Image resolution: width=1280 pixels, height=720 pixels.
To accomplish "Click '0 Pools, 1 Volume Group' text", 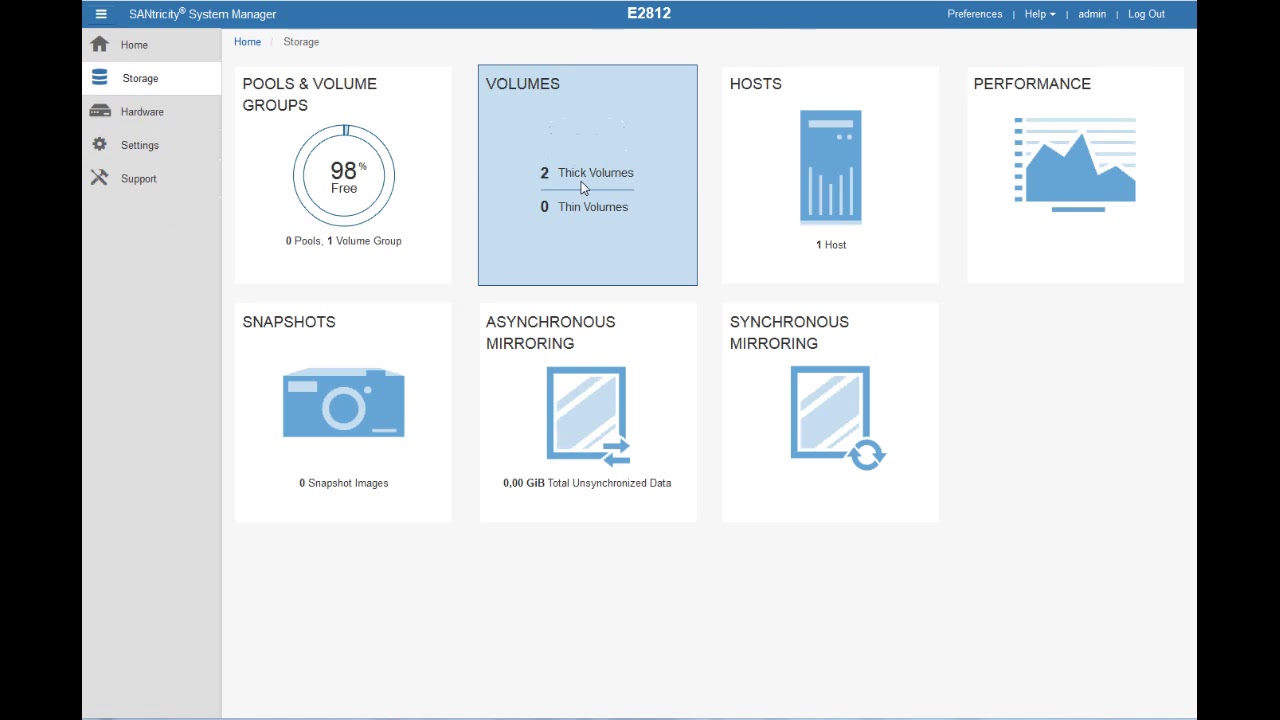I will [x=344, y=241].
